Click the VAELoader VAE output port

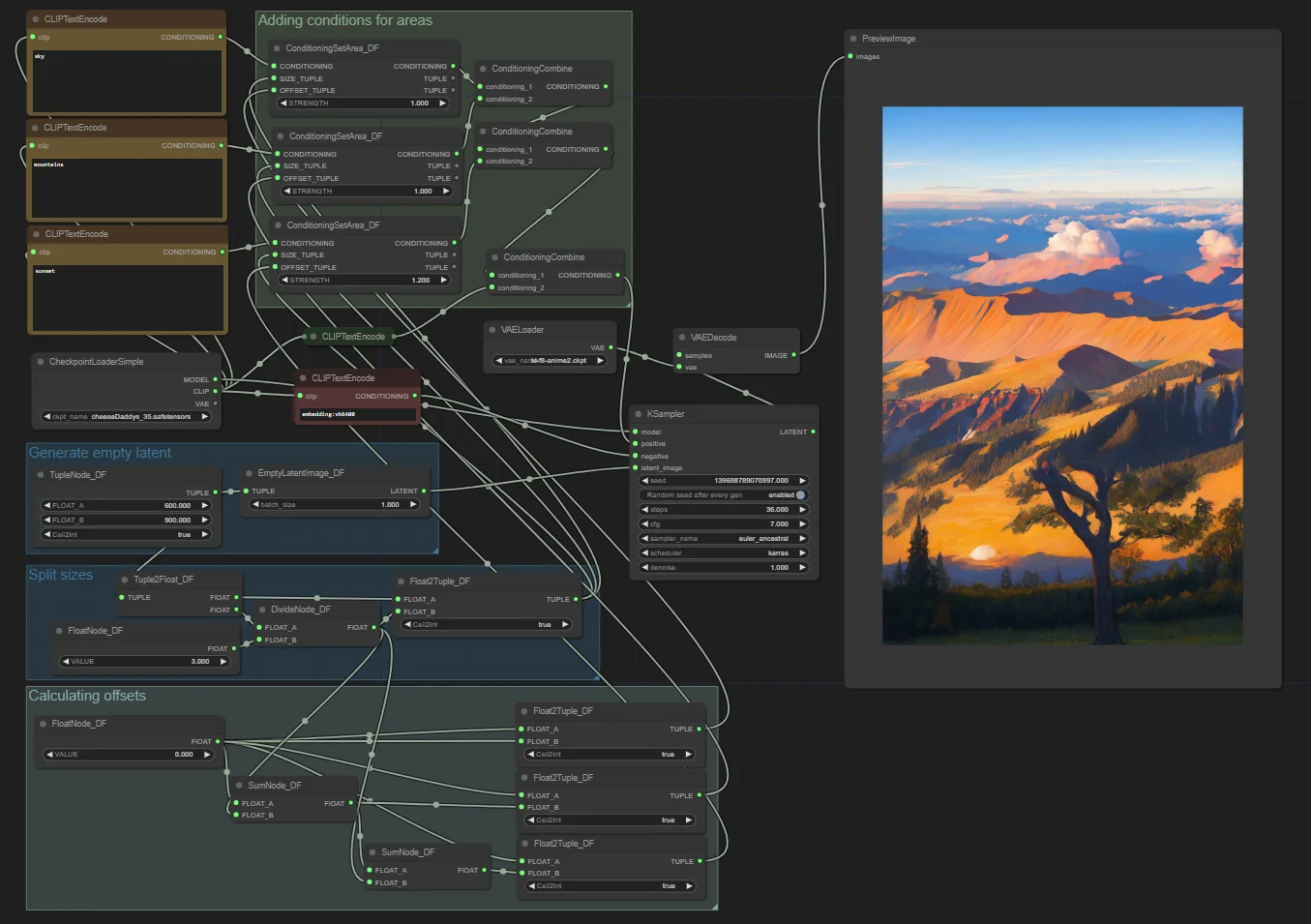611,347
